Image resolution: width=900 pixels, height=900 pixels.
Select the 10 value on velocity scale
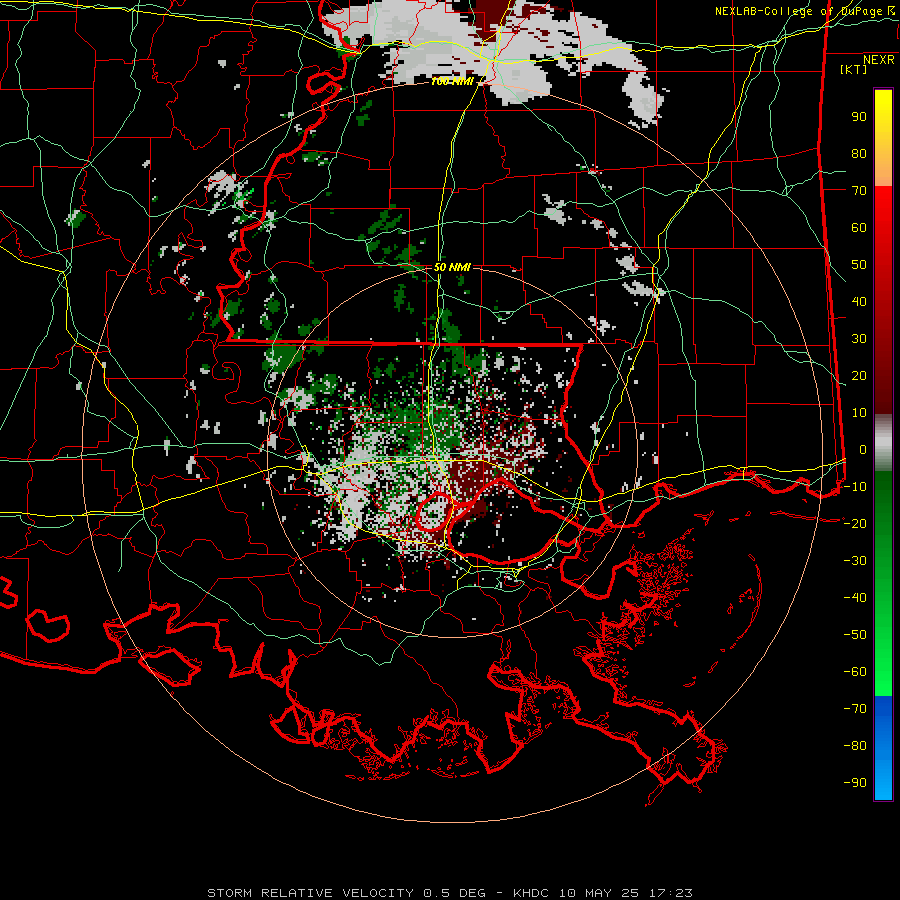(859, 413)
